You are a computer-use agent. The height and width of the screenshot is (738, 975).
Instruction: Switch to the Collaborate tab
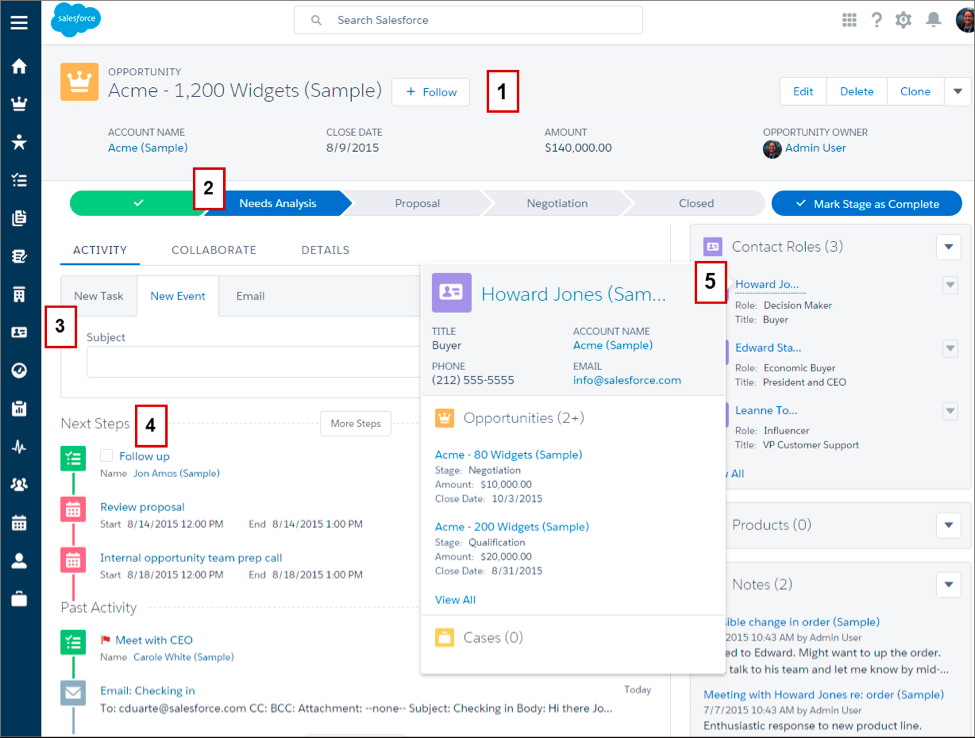click(214, 250)
